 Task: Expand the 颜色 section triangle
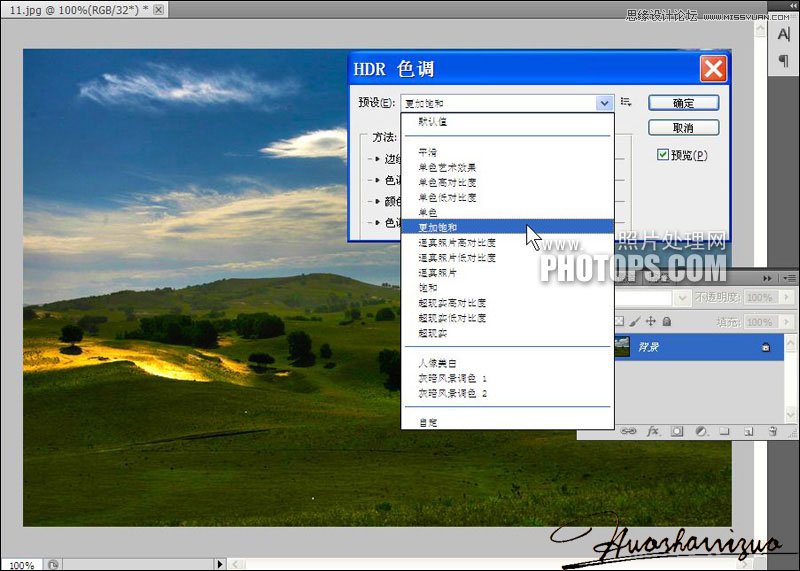(377, 201)
